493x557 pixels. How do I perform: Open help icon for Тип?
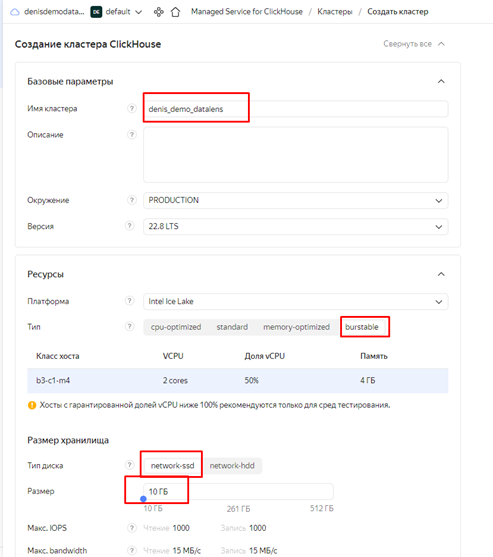point(130,326)
